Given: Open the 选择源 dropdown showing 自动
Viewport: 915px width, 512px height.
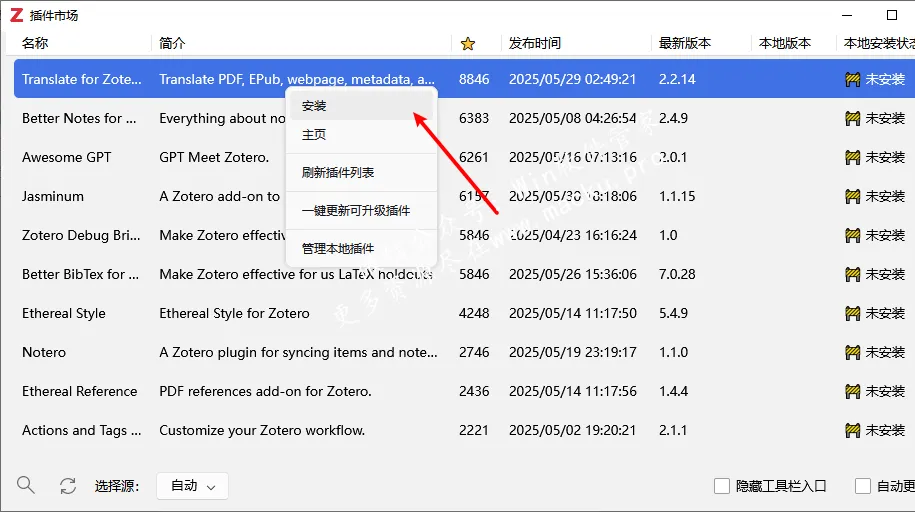Looking at the screenshot, I should point(192,486).
